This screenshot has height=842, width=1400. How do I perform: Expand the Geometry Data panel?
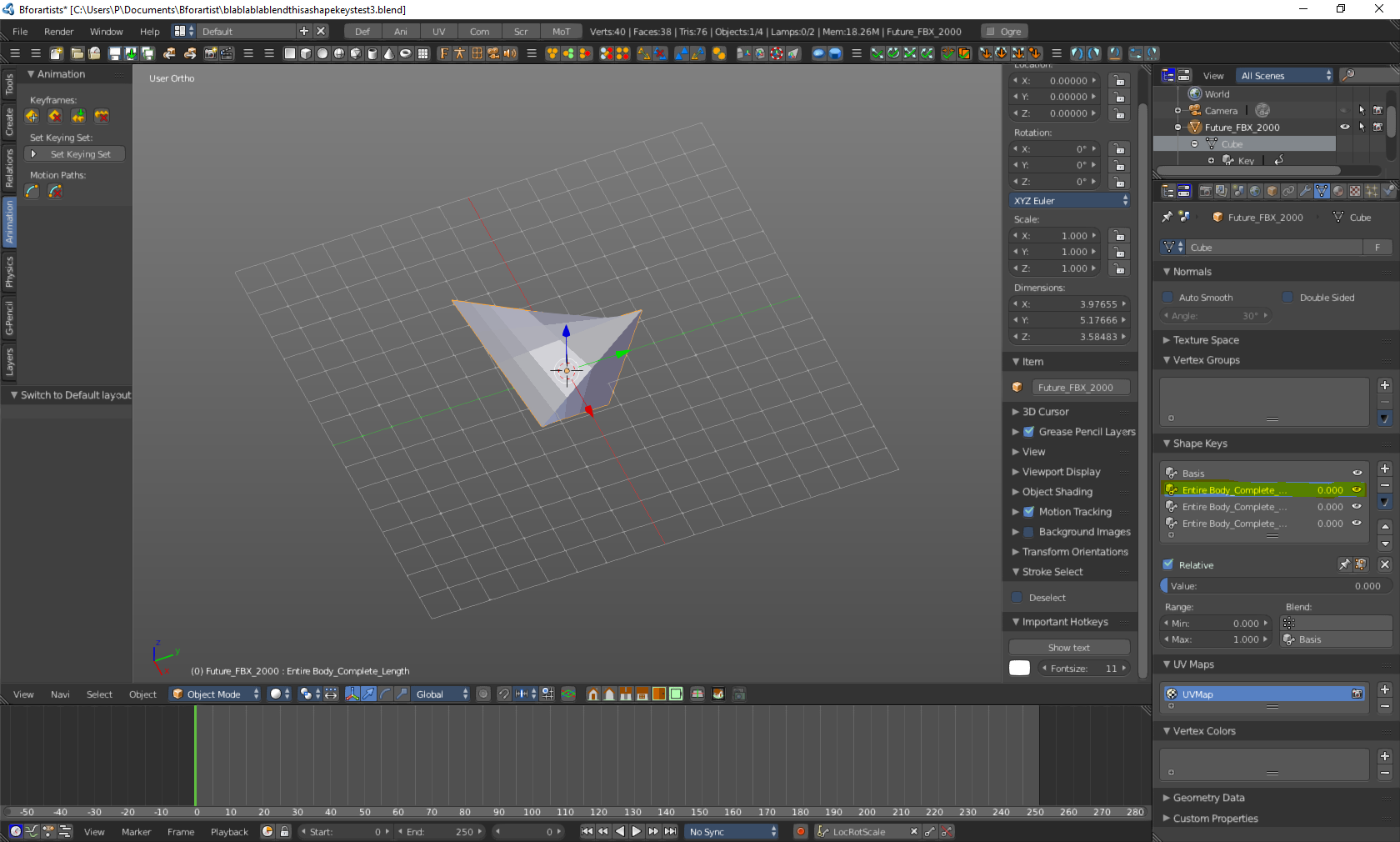coord(1208,798)
